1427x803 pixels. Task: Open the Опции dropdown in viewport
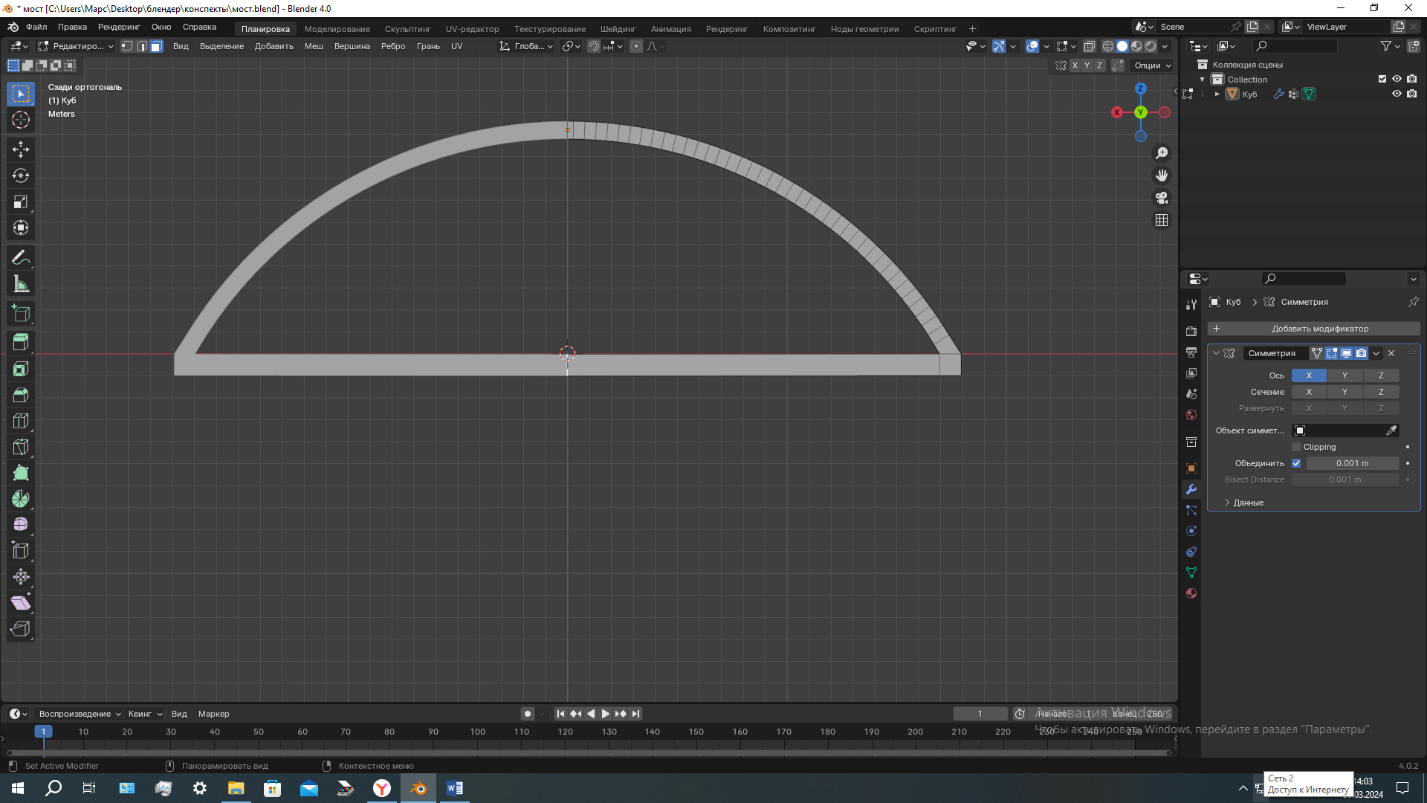[1151, 65]
